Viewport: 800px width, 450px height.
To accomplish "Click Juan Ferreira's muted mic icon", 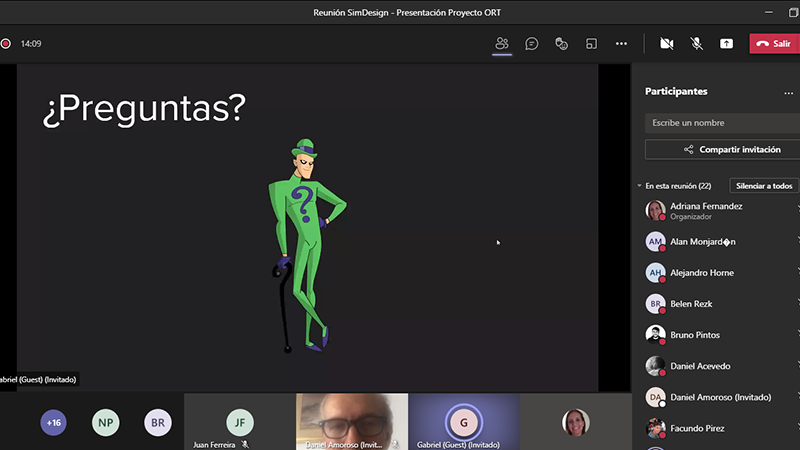I will pos(245,444).
